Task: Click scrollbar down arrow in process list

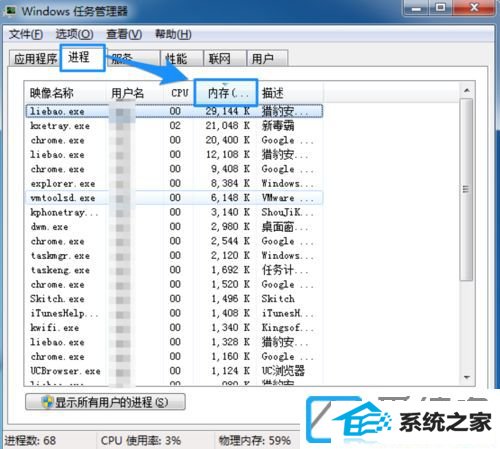Action: (467, 377)
